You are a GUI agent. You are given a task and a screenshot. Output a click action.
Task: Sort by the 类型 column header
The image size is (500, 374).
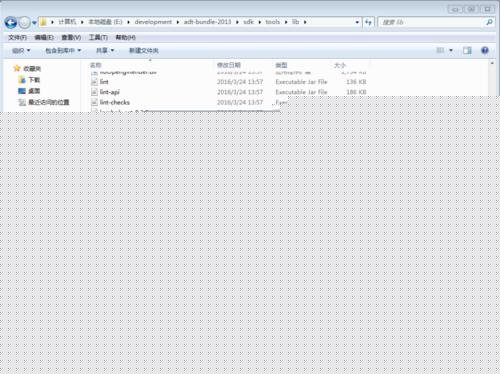pos(281,65)
